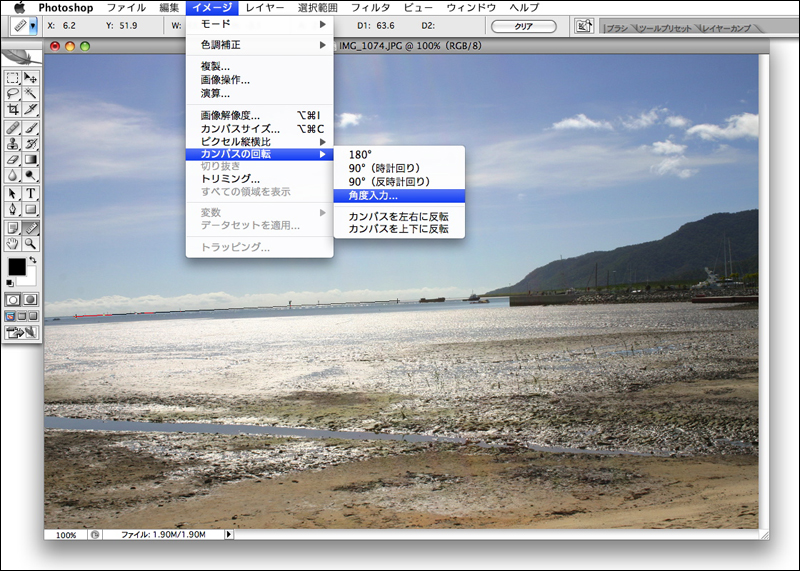
Task: Click the クリア button
Action: coord(523,26)
